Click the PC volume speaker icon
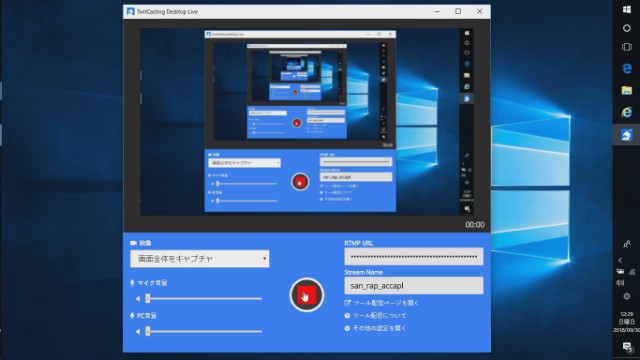This screenshot has width=640, height=360. click(138, 331)
